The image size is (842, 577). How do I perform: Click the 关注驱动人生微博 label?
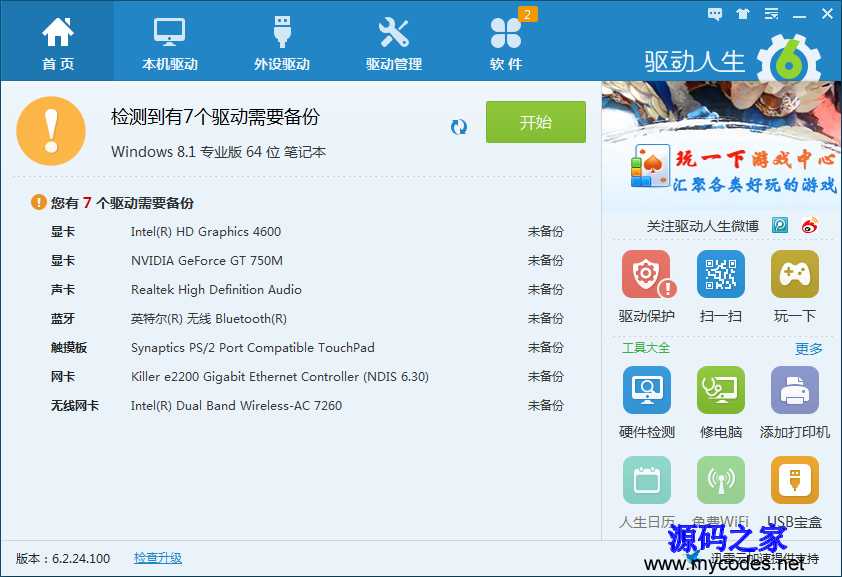pyautogui.click(x=702, y=226)
